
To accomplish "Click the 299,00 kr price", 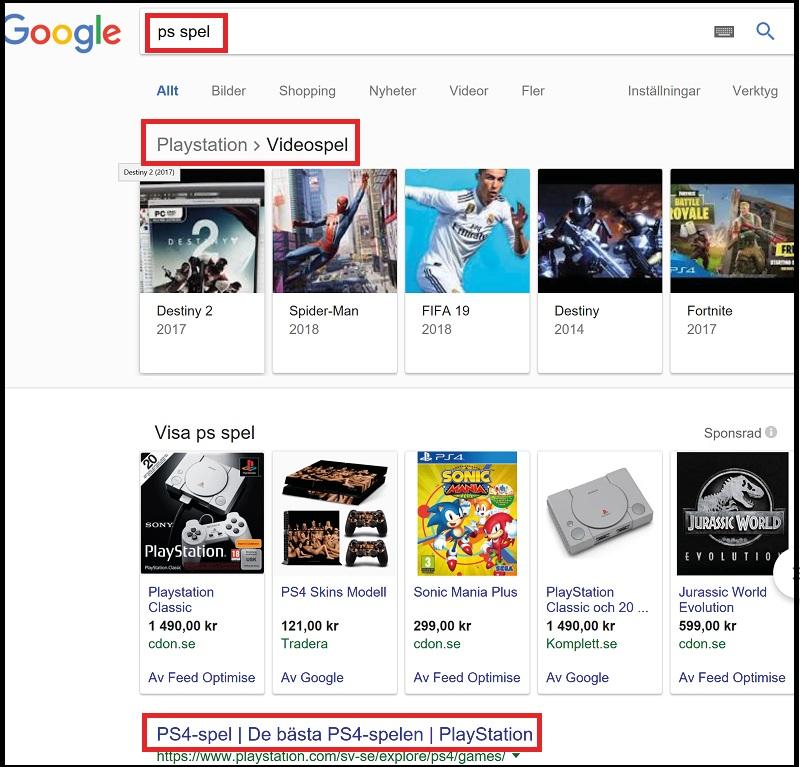I will [442, 626].
